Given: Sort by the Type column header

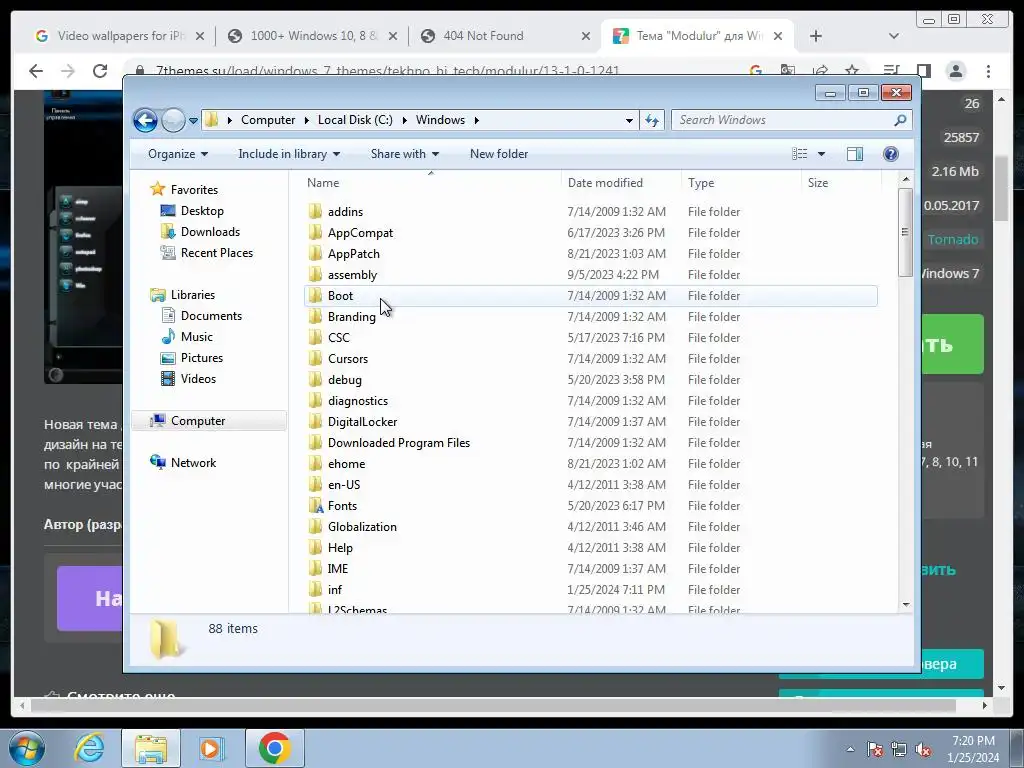Looking at the screenshot, I should click(741, 183).
